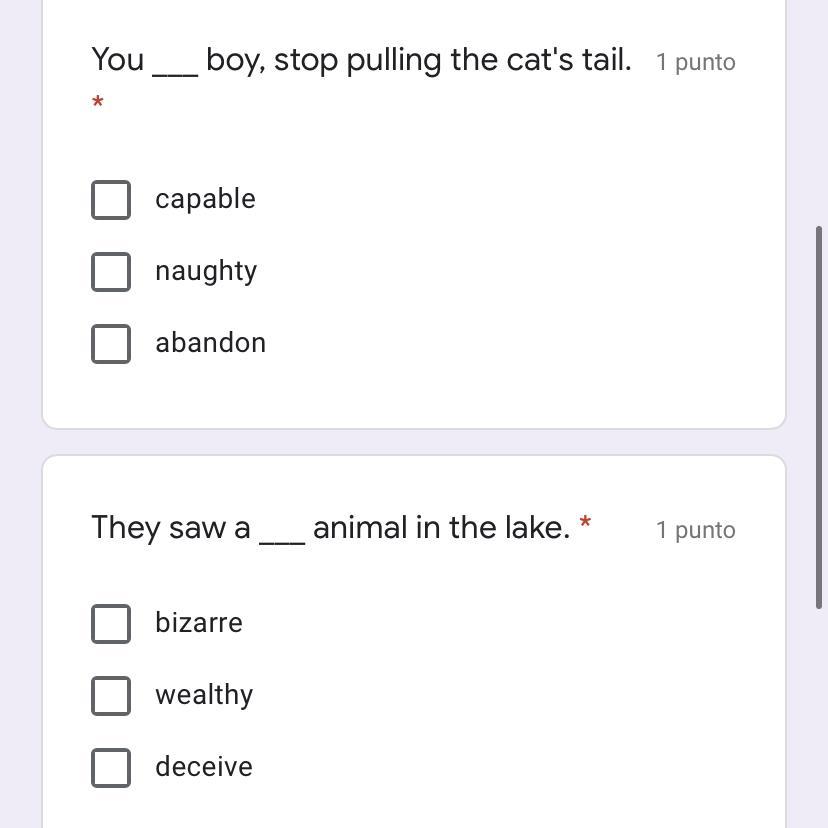
Task: Click the 'animal in the lake' question text
Action: click(x=441, y=527)
